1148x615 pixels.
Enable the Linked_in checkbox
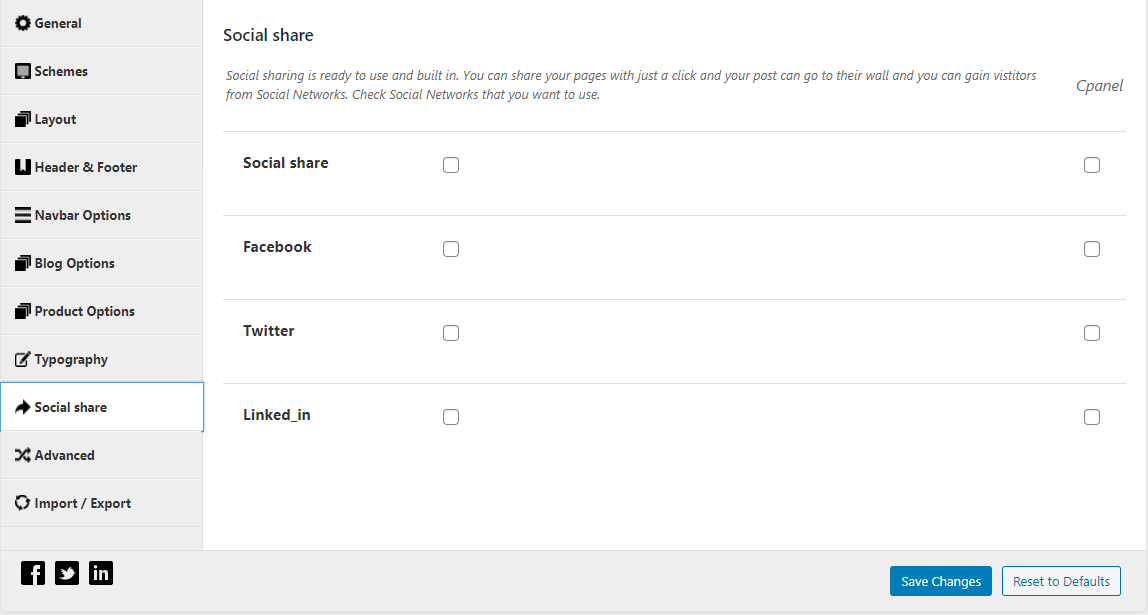[x=451, y=417]
